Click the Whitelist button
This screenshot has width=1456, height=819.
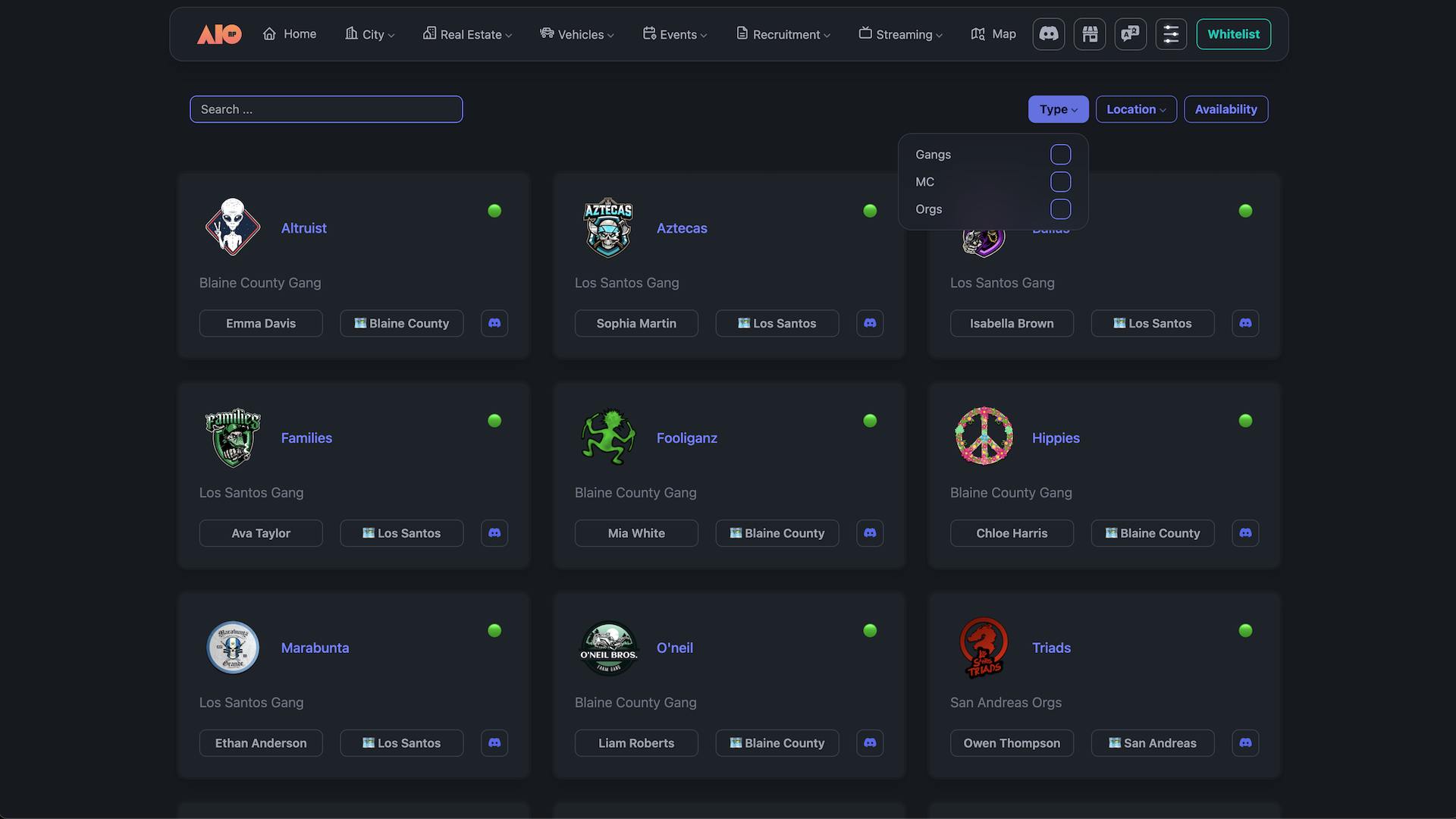[x=1233, y=34]
